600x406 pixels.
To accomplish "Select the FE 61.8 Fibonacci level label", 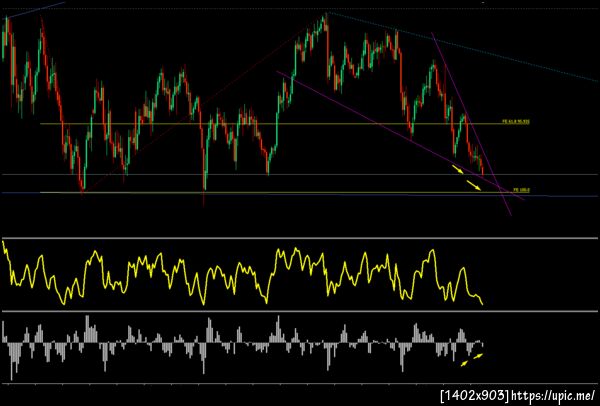I will click(x=516, y=121).
